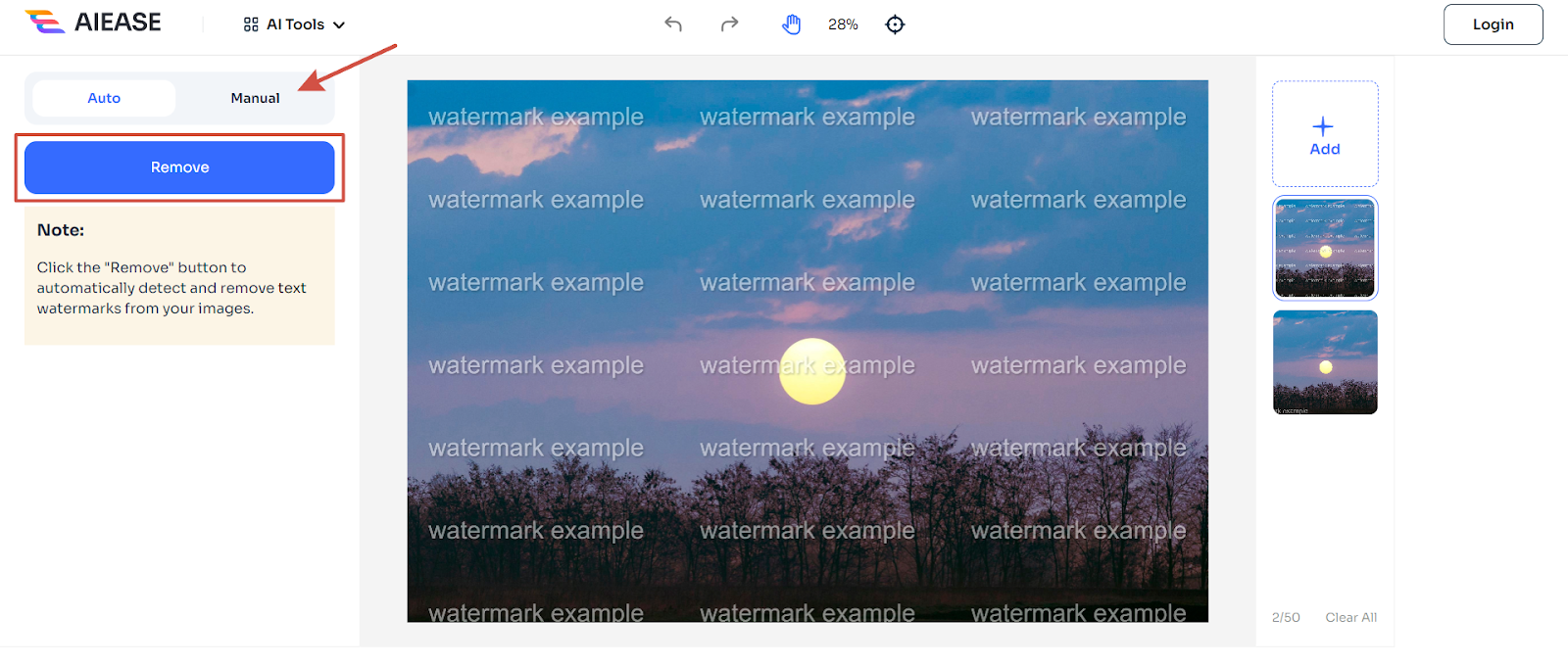Screen dimensions: 1568x665
Task: Click the plus icon to add image
Action: click(1323, 125)
